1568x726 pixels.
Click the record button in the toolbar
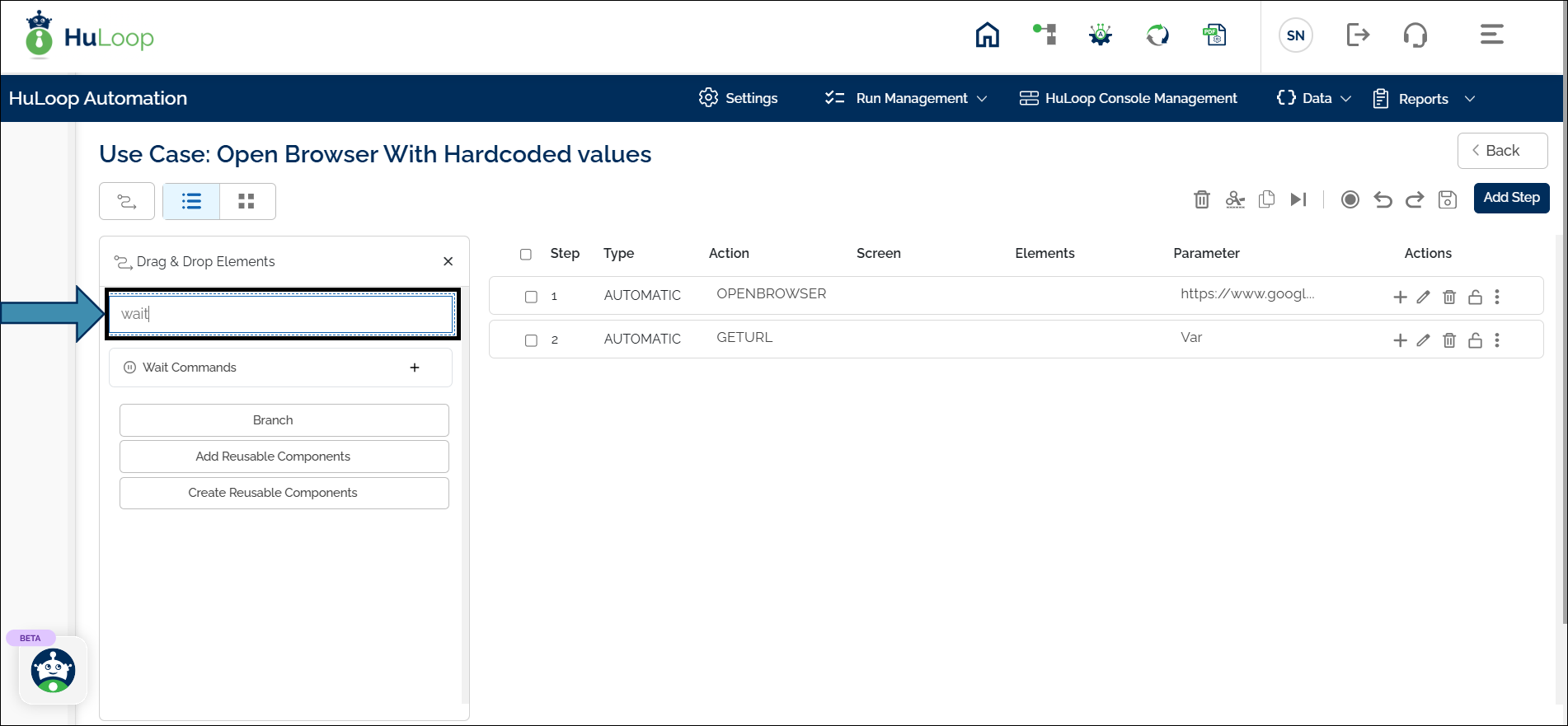[x=1350, y=199]
